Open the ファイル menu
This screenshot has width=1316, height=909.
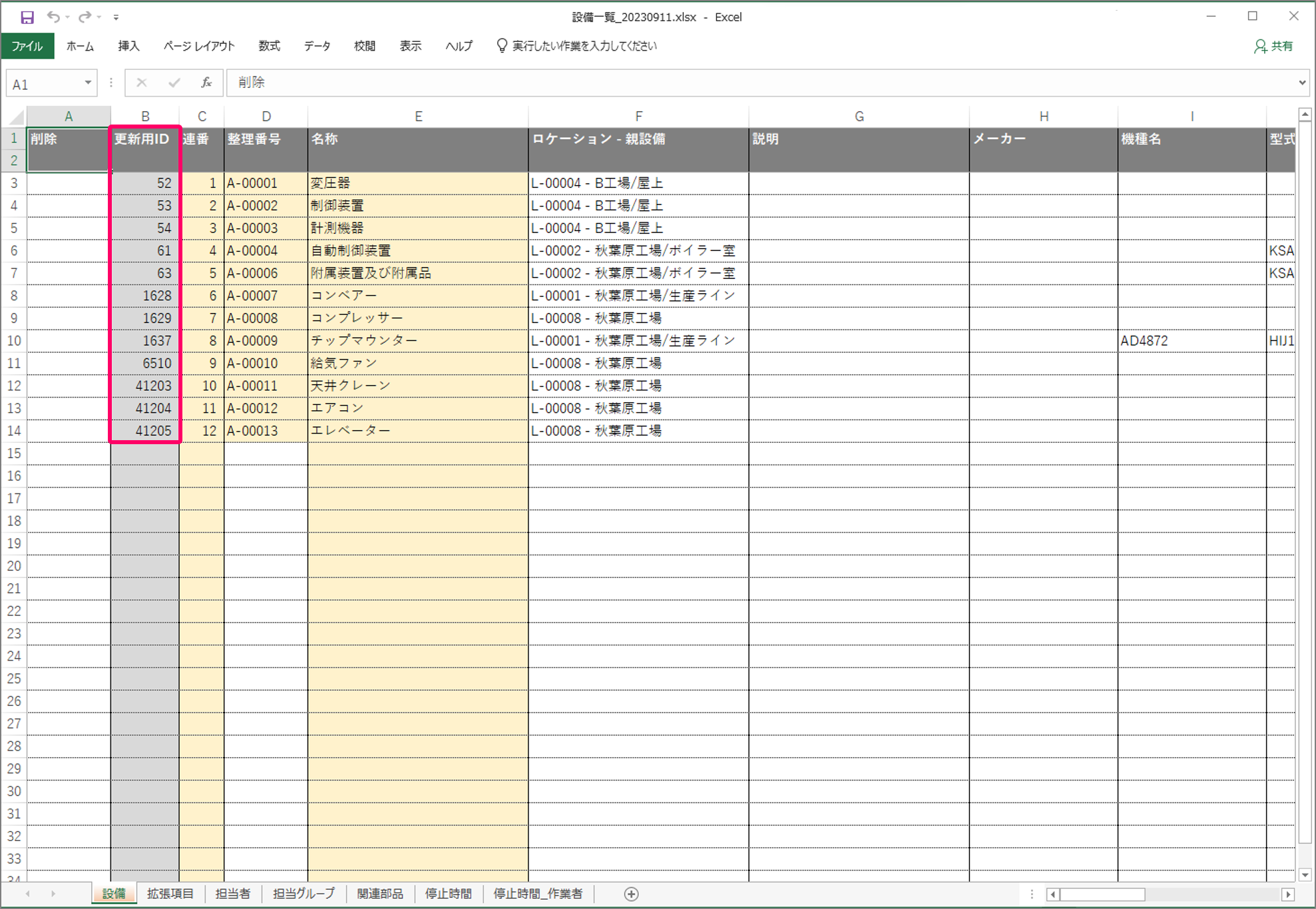click(x=27, y=45)
